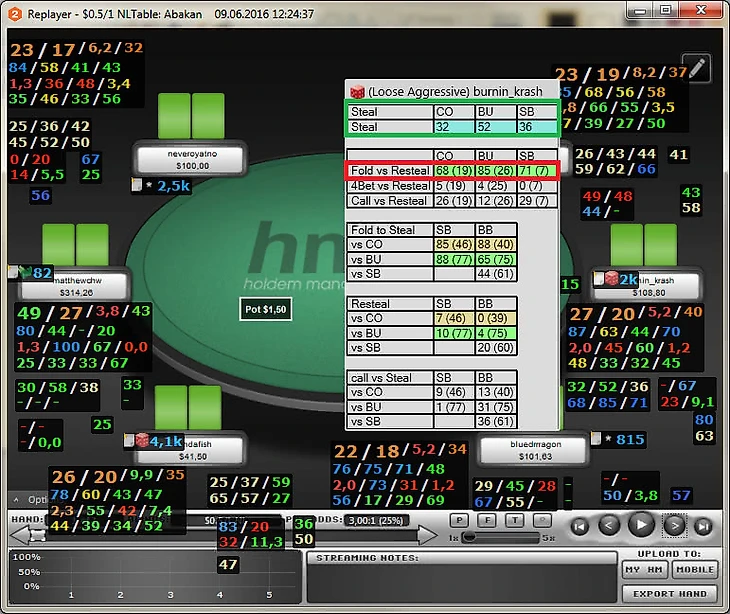Jump to the flop with the F button
Image resolution: width=730 pixels, height=614 pixels.
tap(487, 520)
